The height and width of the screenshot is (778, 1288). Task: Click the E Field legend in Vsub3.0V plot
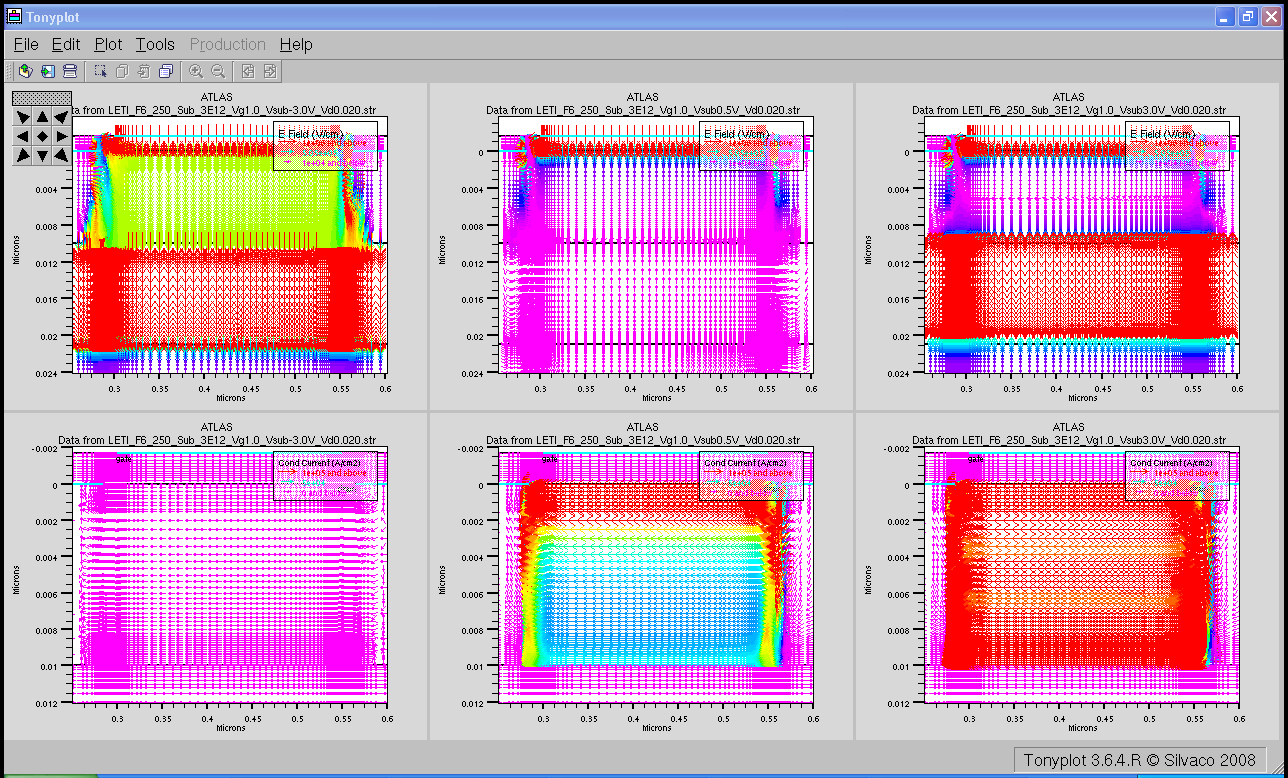[1177, 146]
